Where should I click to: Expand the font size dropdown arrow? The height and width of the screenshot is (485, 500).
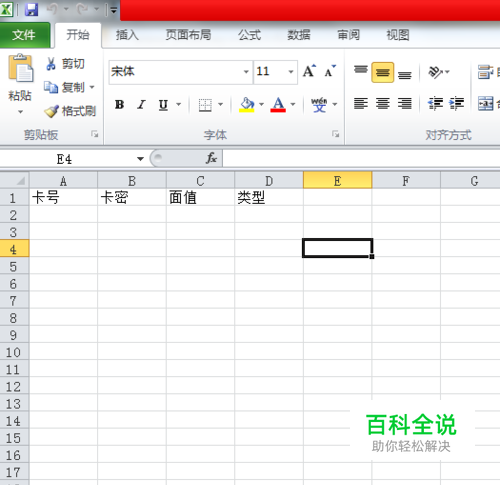(x=291, y=72)
